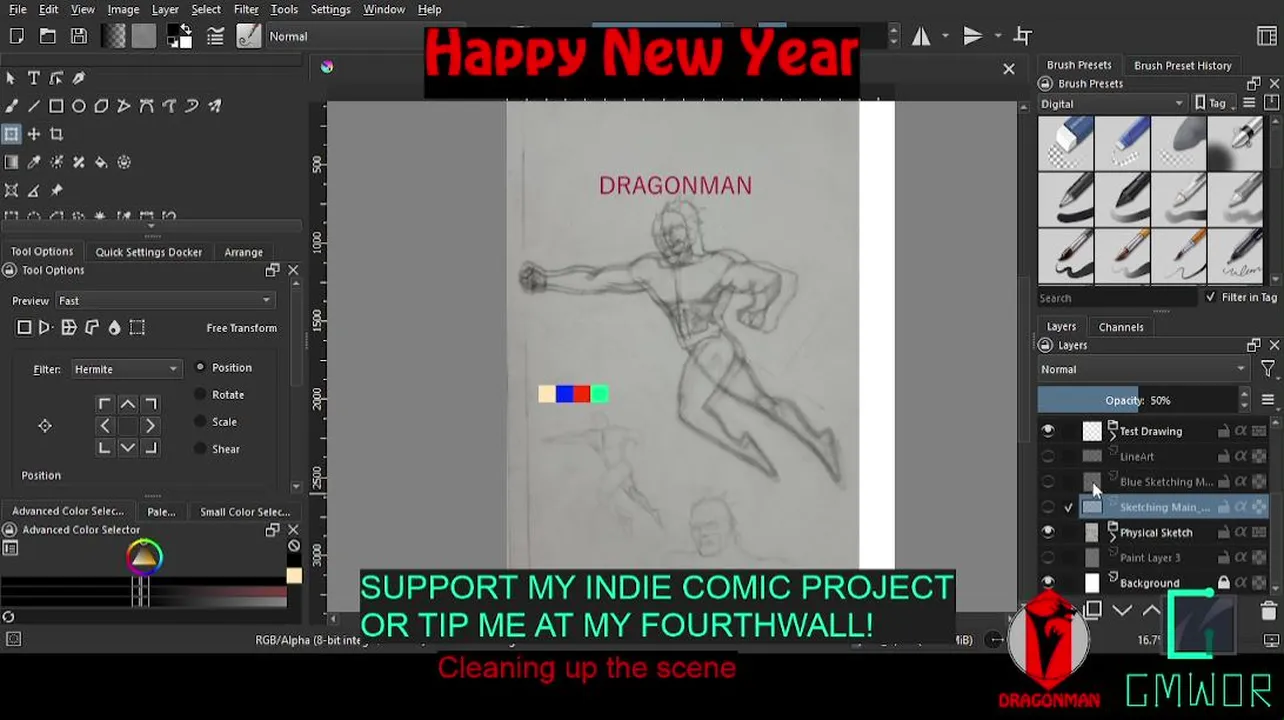Select the Rectangle tool
The image size is (1284, 720).
point(56,106)
